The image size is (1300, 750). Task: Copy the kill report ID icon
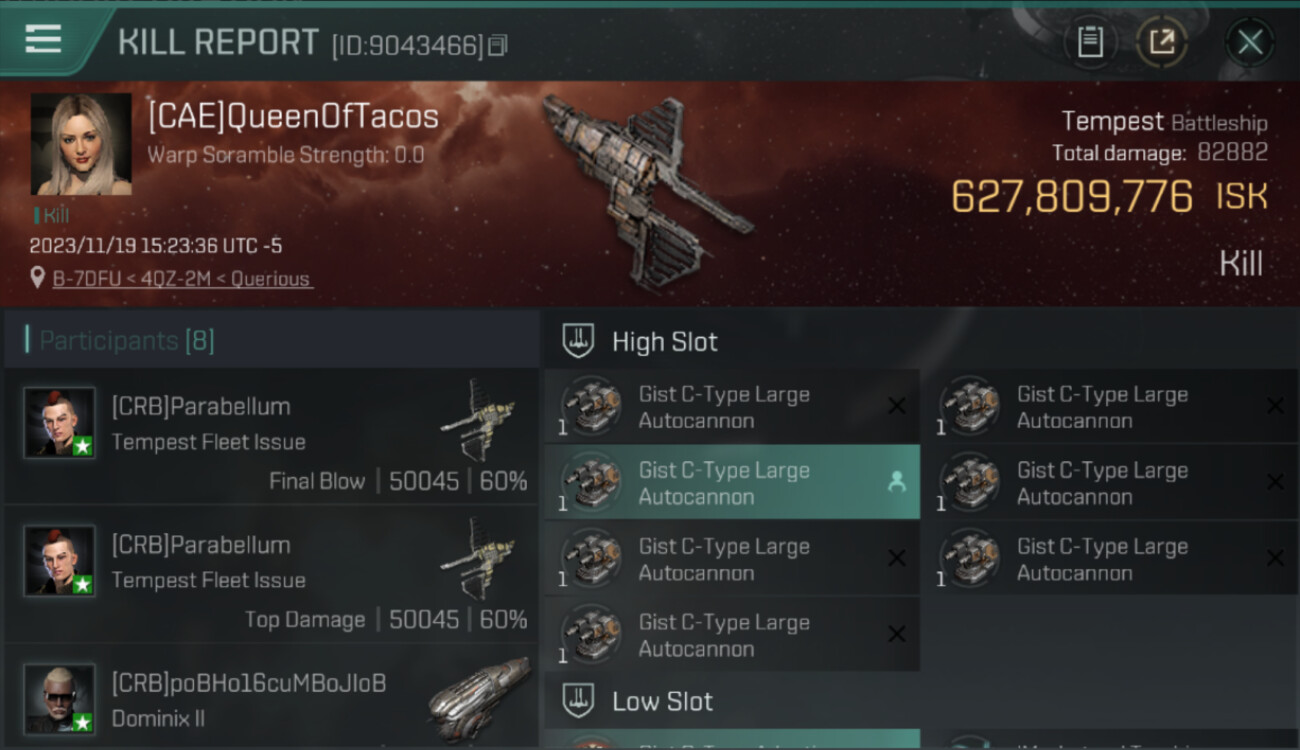[x=498, y=45]
